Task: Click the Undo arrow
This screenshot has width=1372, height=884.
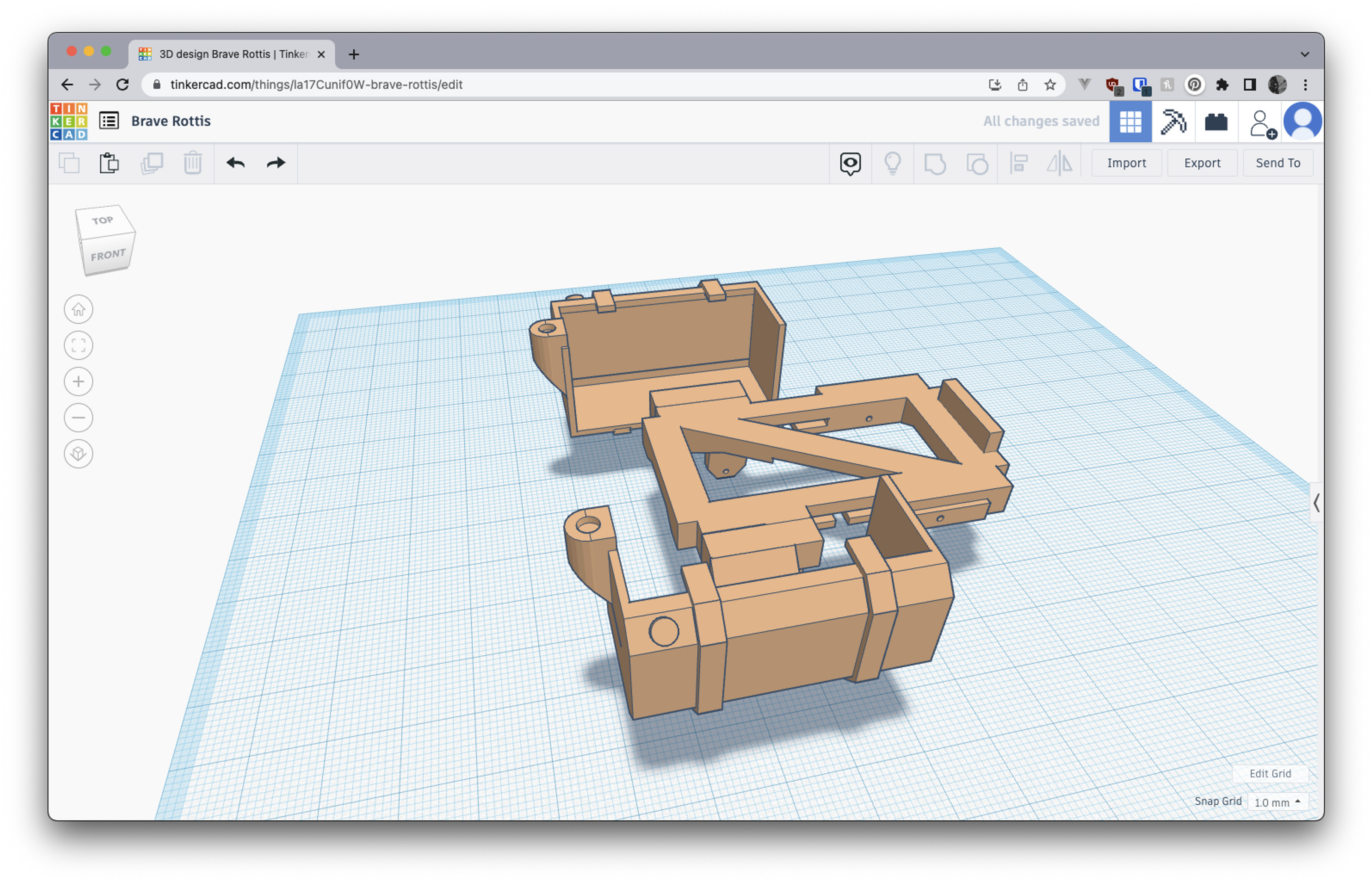Action: point(235,163)
